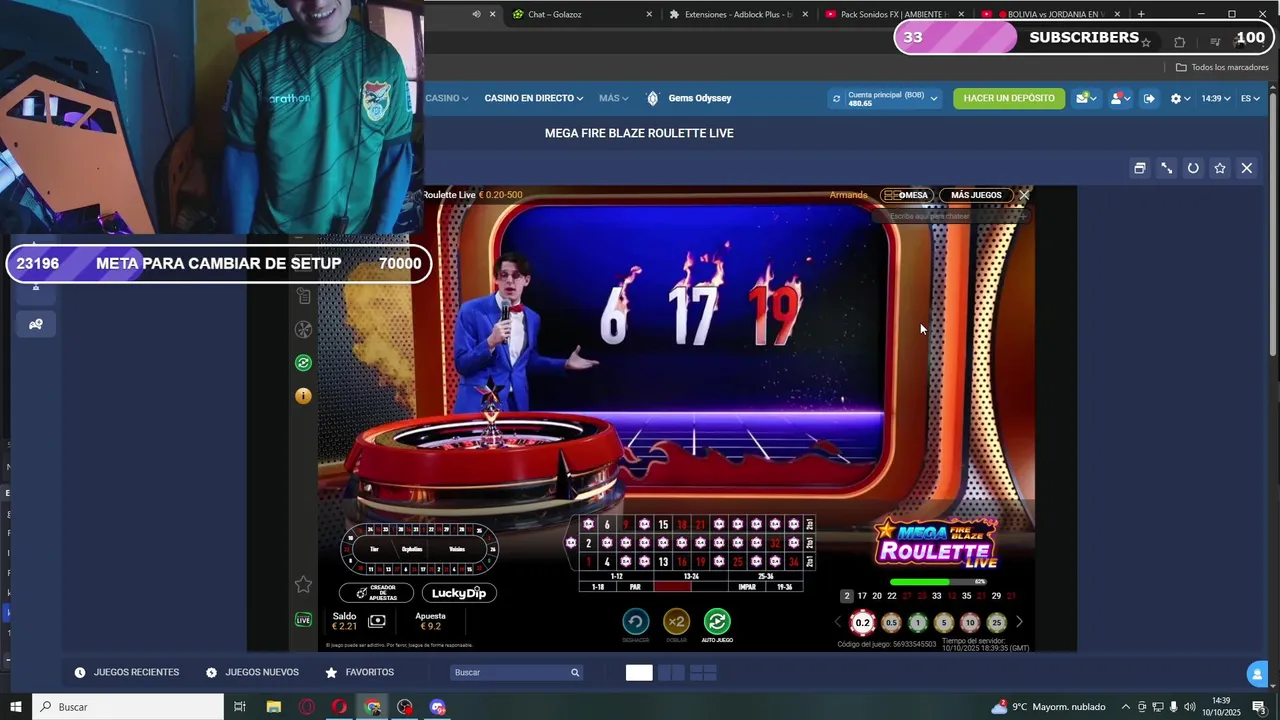Image resolution: width=1280 pixels, height=720 pixels.
Task: Expand the CASINO menu
Action: (x=447, y=98)
